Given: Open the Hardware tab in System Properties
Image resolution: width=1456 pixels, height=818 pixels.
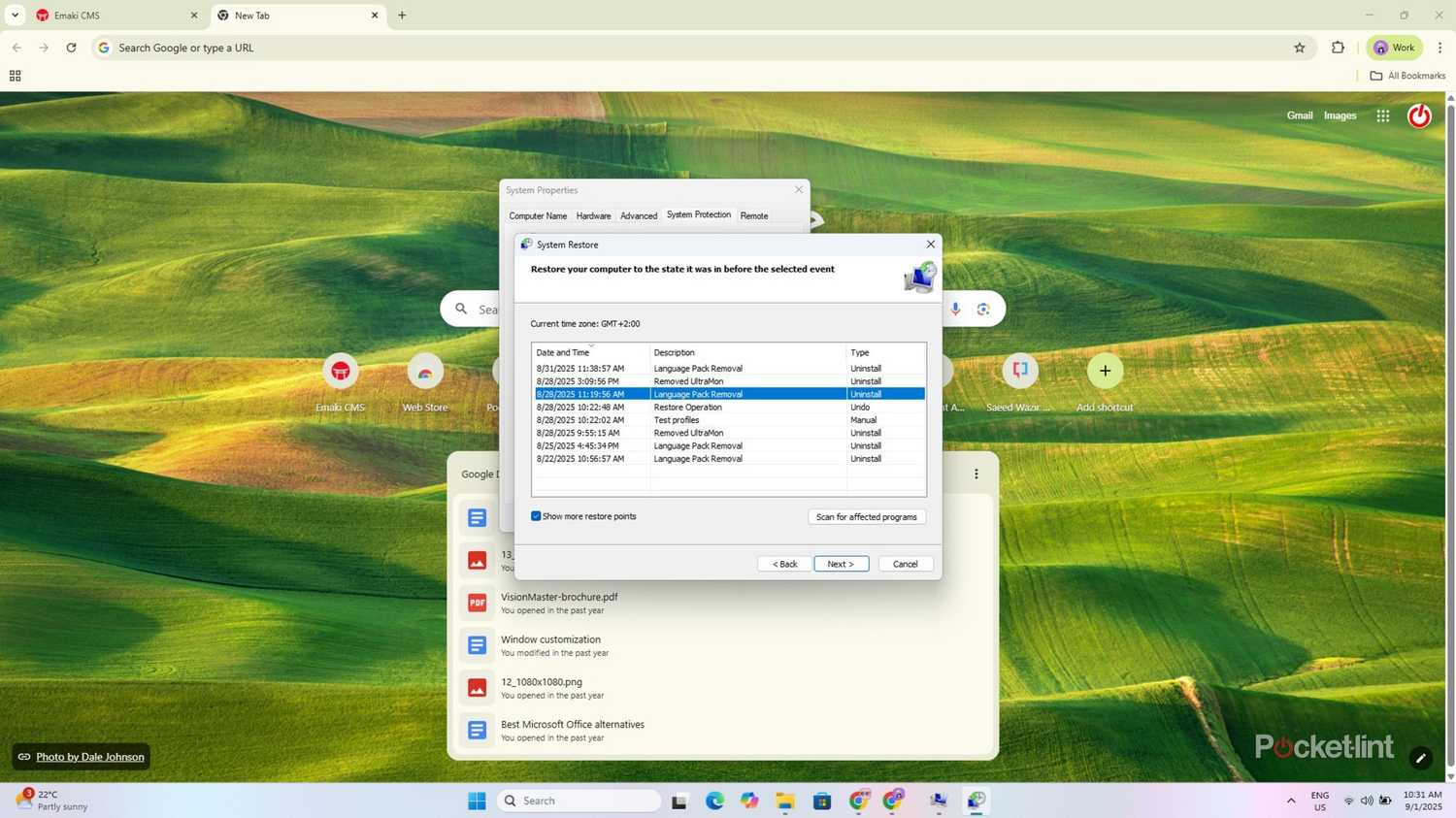Looking at the screenshot, I should point(593,215).
